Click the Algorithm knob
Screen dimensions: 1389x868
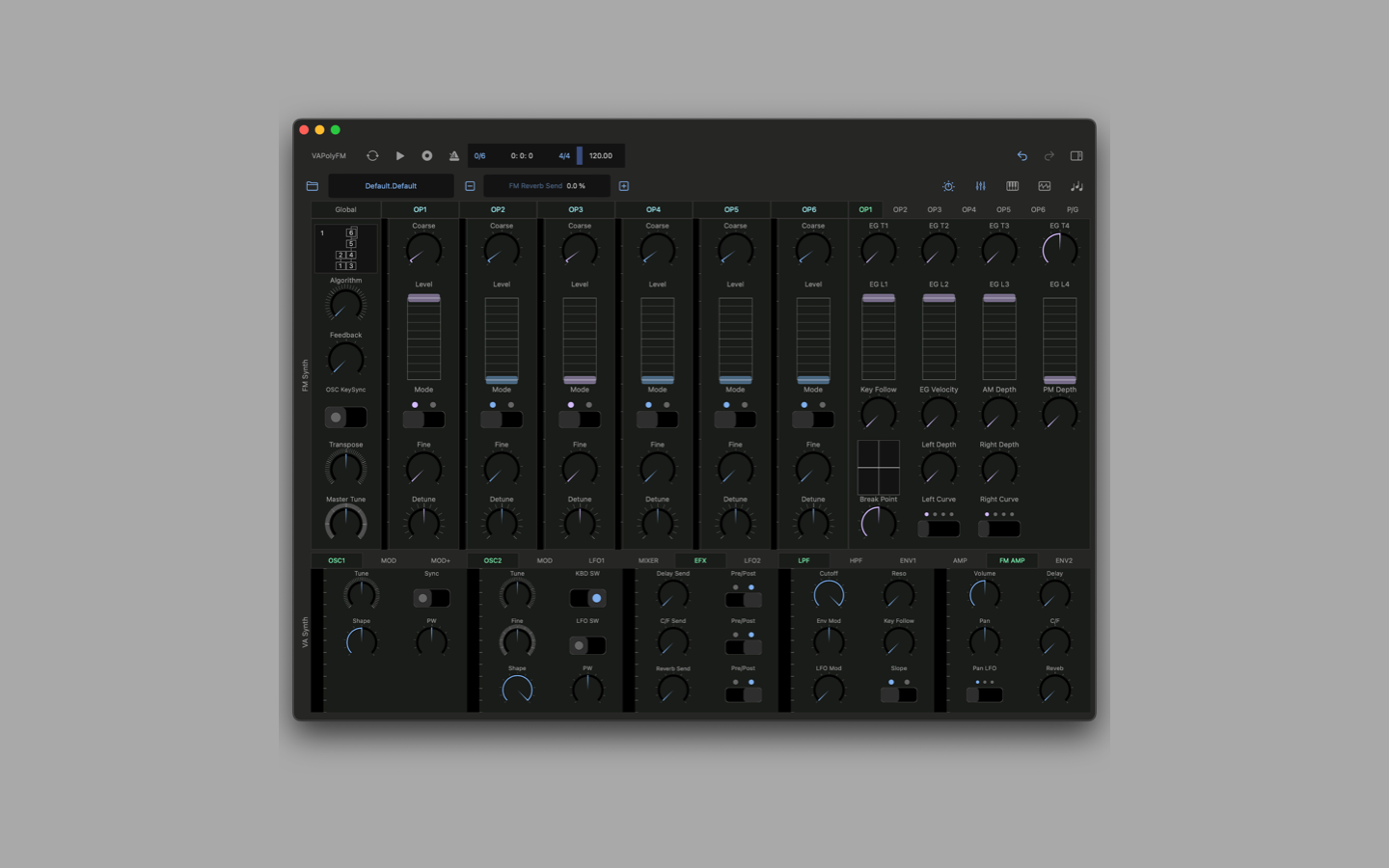[345, 305]
